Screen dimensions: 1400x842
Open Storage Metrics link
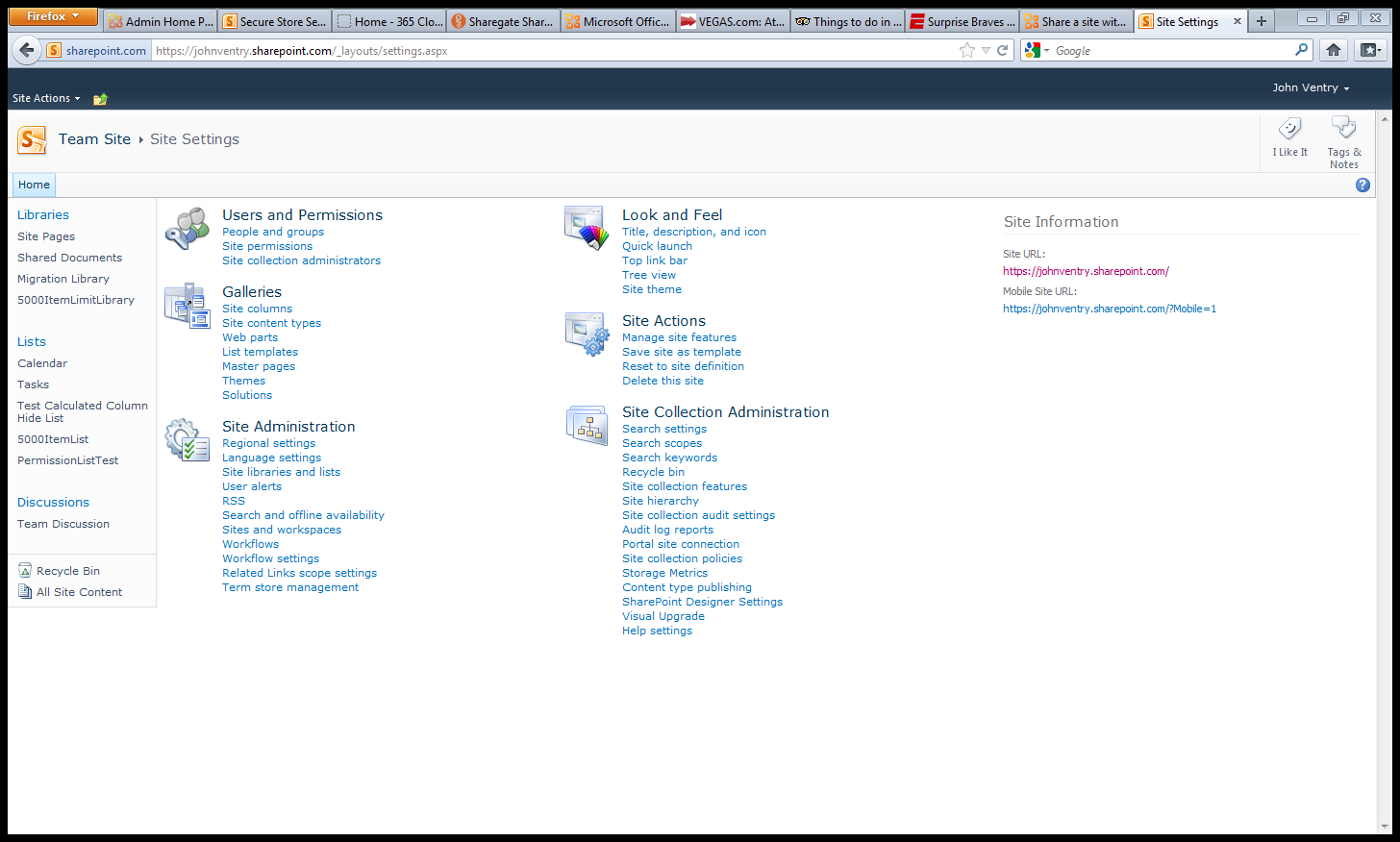[664, 573]
